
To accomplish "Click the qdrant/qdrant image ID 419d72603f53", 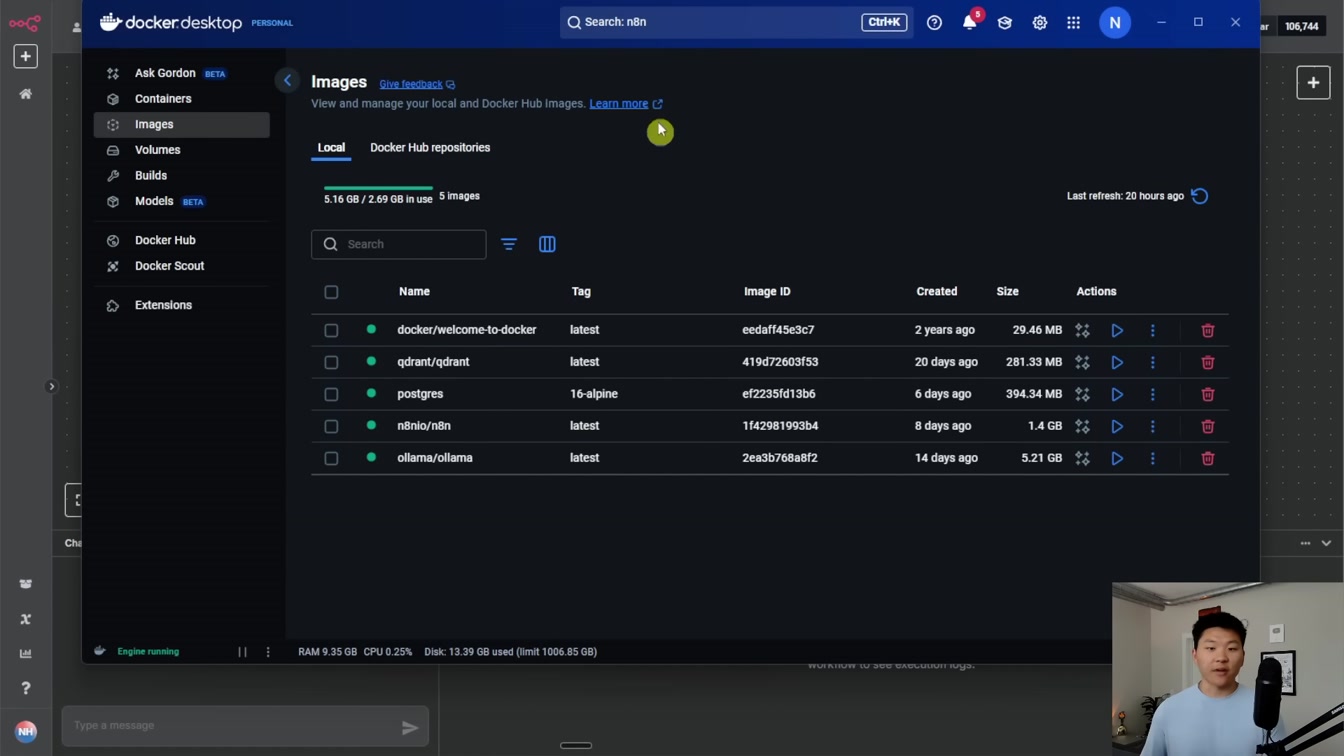I will tap(780, 362).
